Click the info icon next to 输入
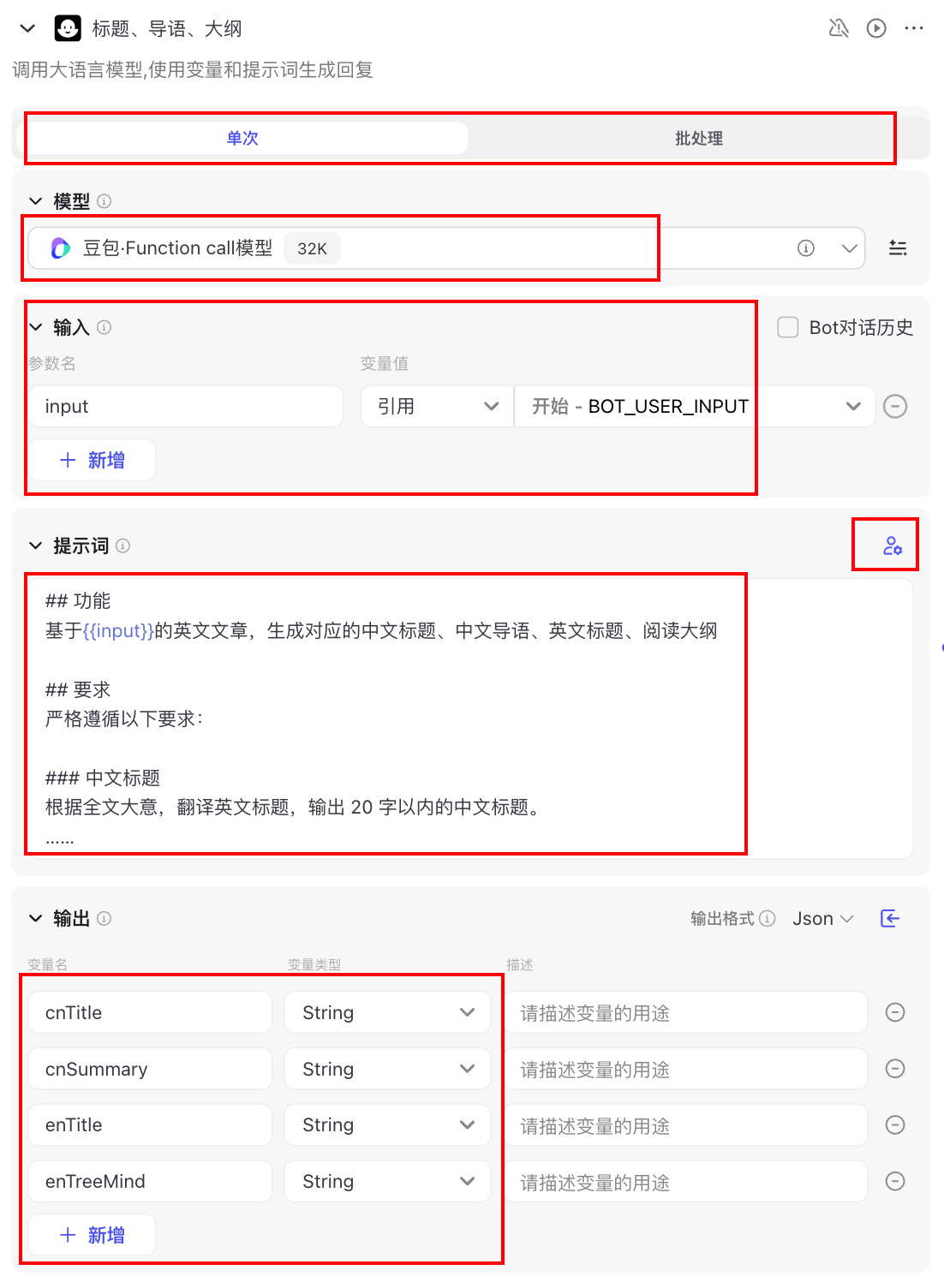944x1288 pixels. [105, 327]
